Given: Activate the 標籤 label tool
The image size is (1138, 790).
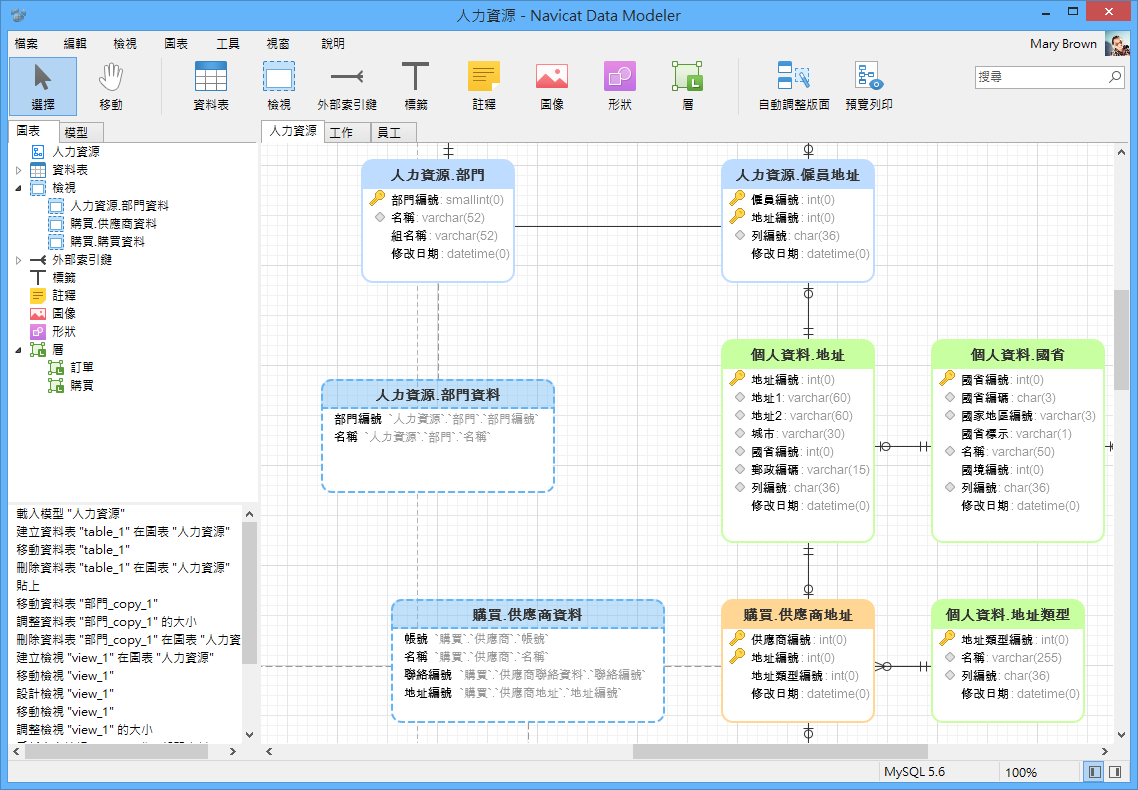Looking at the screenshot, I should (415, 85).
